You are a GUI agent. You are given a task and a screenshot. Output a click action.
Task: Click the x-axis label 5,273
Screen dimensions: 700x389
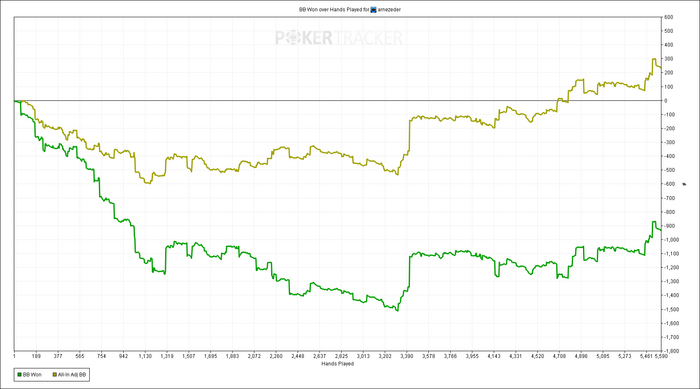coord(625,356)
